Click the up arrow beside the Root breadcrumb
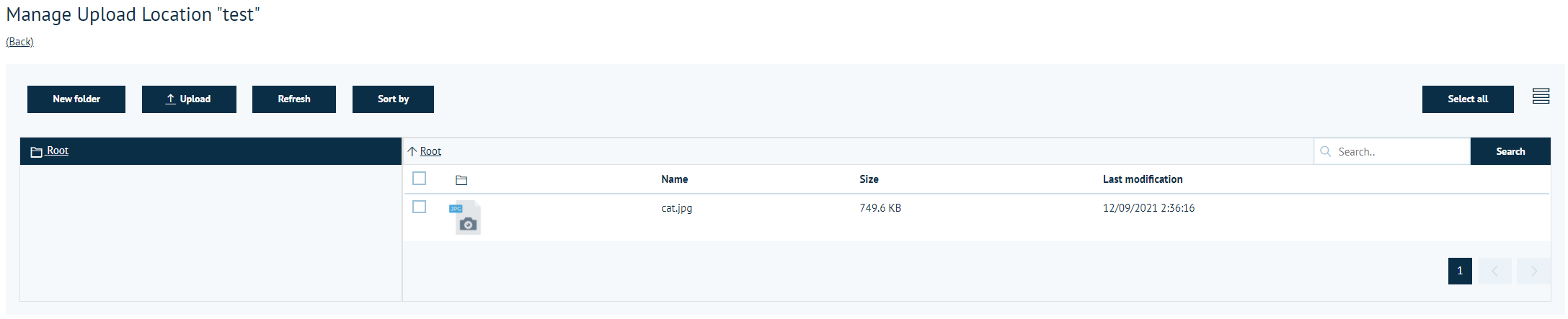1568x319 pixels. coord(412,151)
